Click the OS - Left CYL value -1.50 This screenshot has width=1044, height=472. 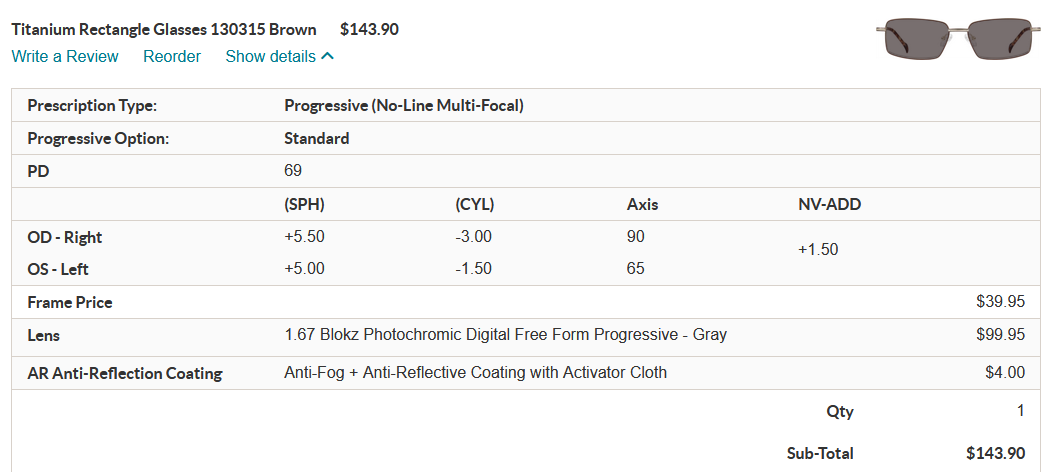(474, 269)
